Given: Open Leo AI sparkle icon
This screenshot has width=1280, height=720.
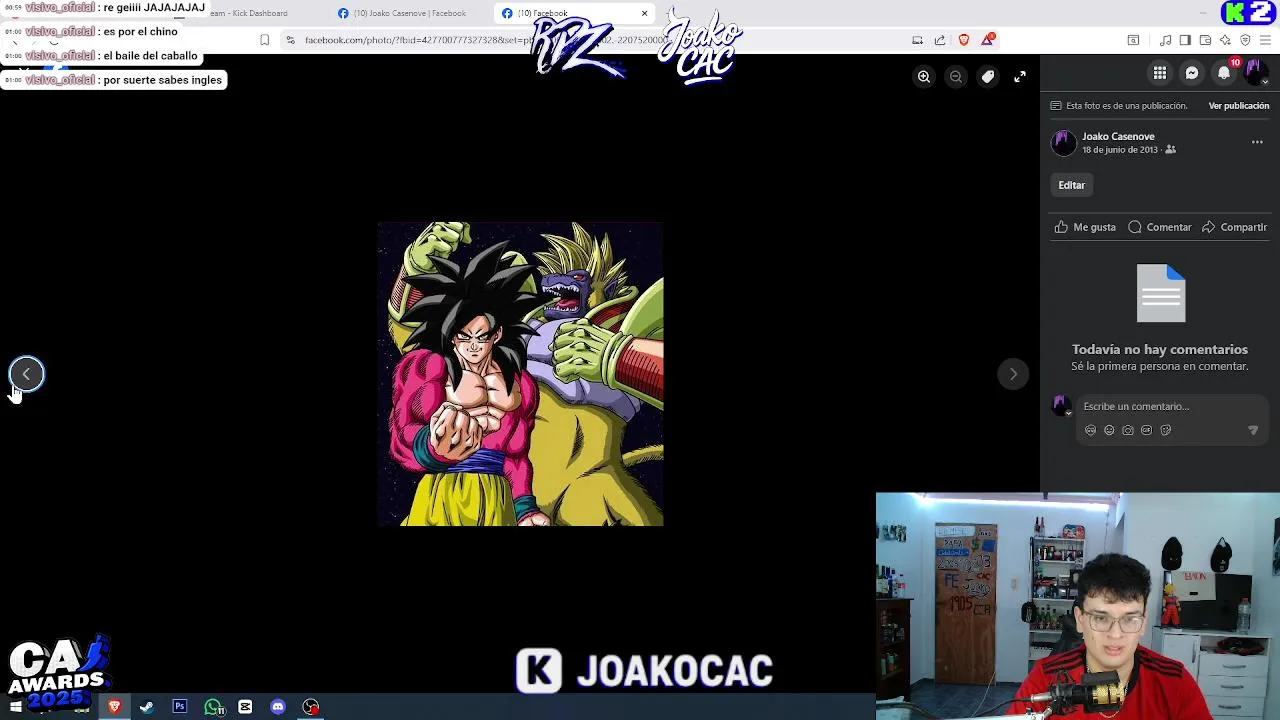Looking at the screenshot, I should coord(1225,40).
